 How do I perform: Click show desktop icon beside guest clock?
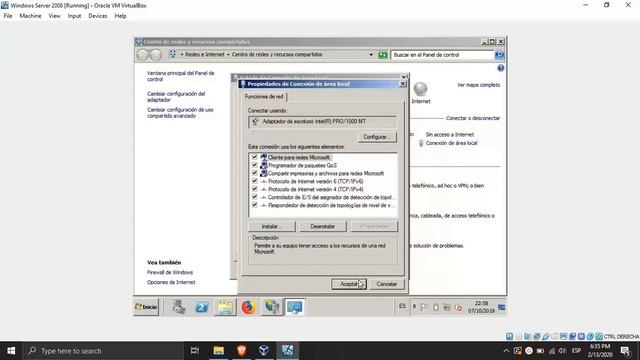tap(502, 307)
